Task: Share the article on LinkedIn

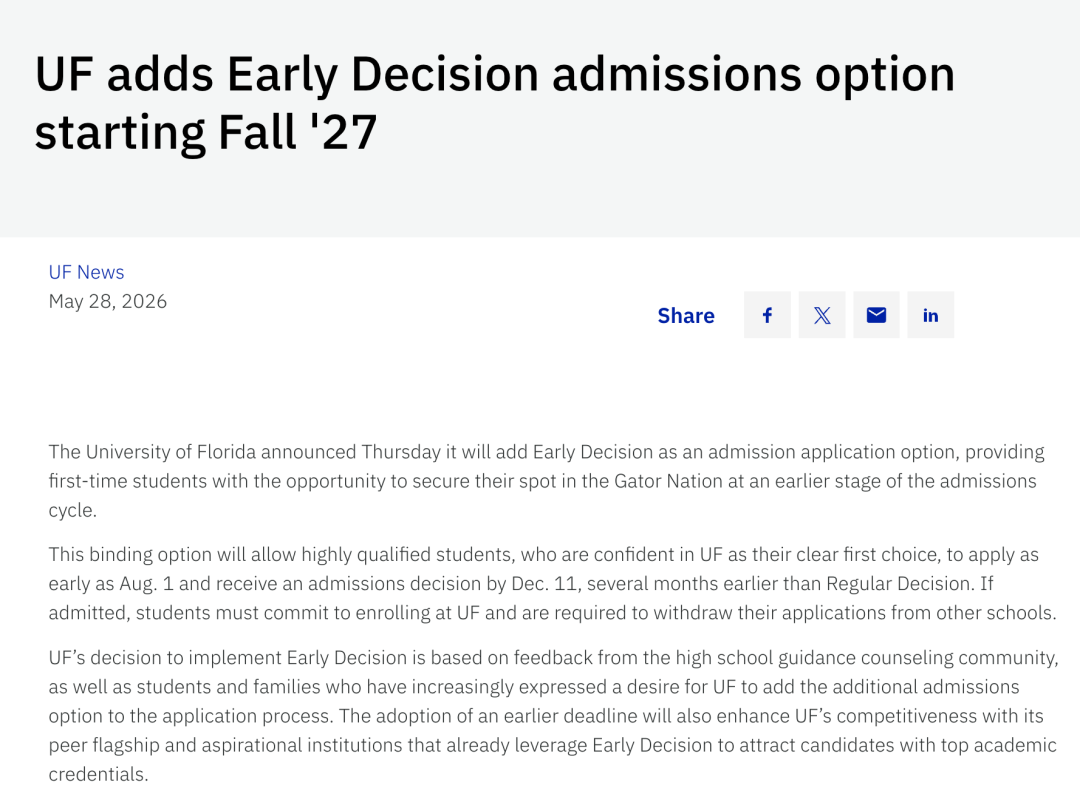Action: pyautogui.click(x=931, y=315)
